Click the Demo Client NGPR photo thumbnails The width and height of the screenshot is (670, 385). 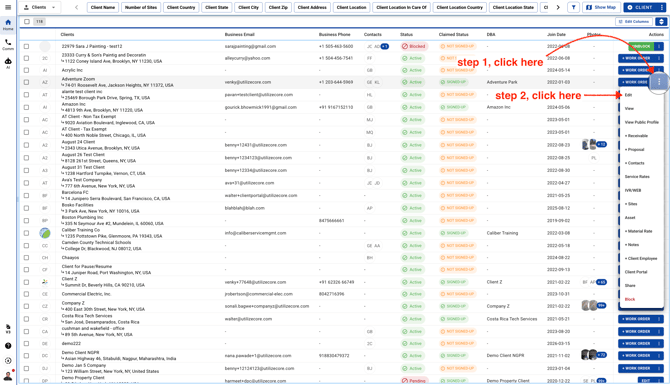coord(589,355)
